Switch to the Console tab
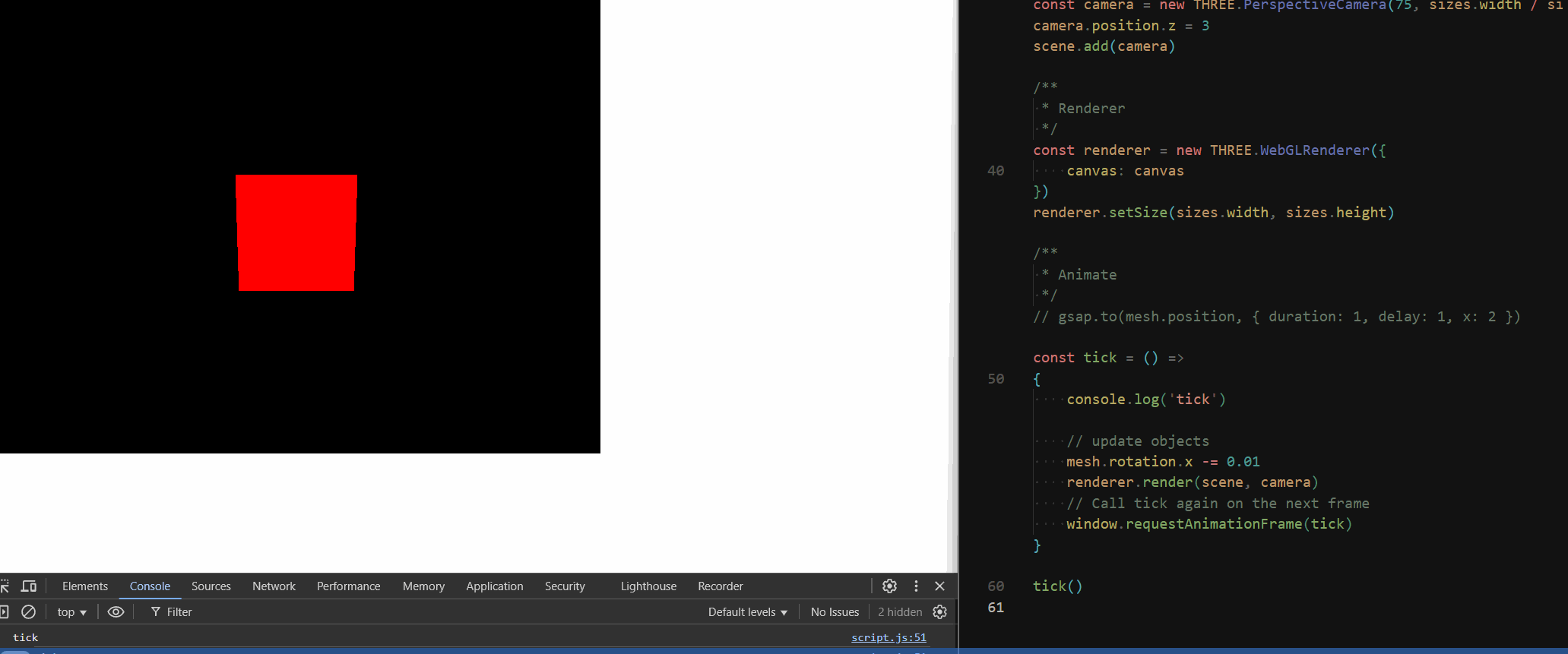 point(150,586)
